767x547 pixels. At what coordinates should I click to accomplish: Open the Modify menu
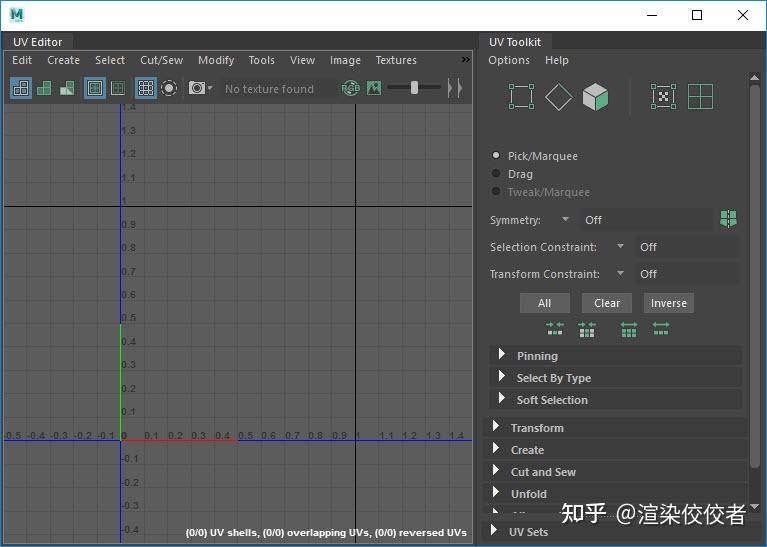point(216,60)
